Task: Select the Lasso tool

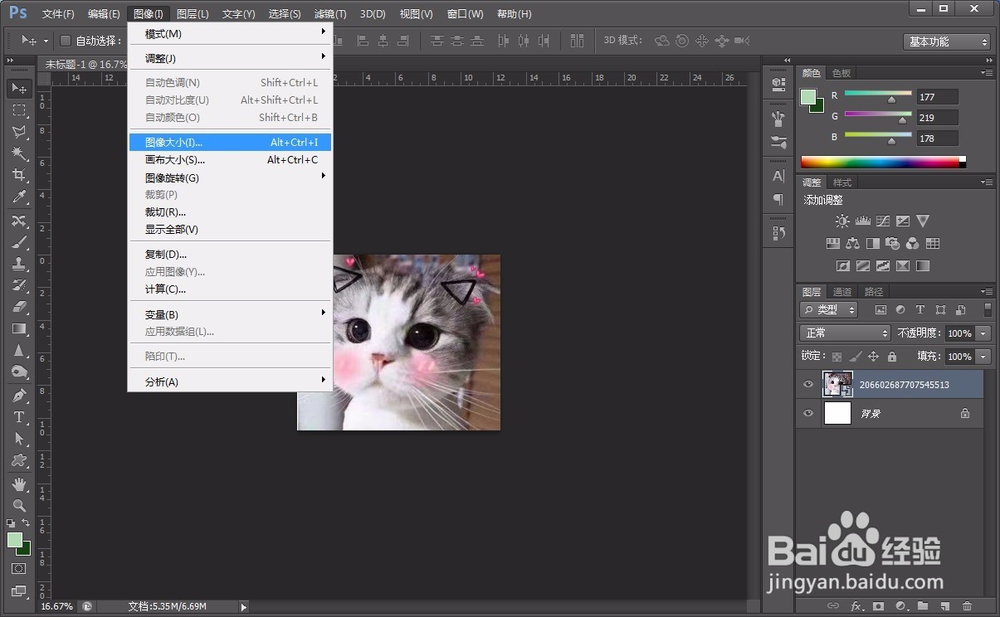Action: pos(19,132)
